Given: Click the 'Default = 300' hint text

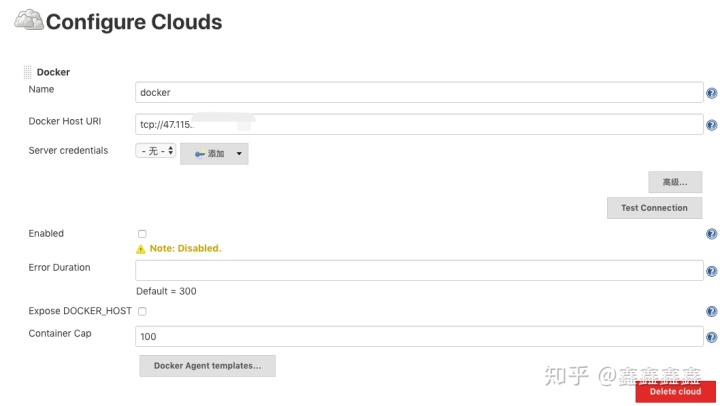Looking at the screenshot, I should pos(166,291).
